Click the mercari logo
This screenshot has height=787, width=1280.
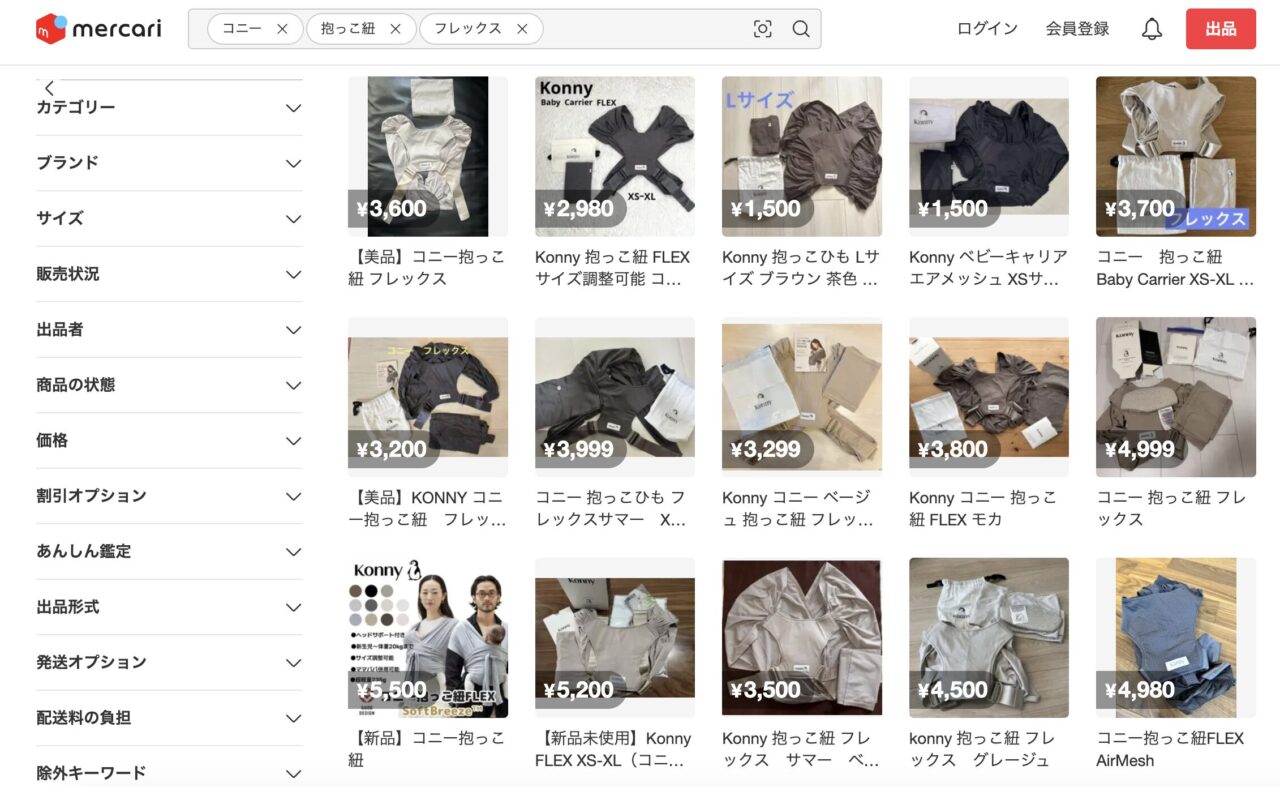click(98, 29)
